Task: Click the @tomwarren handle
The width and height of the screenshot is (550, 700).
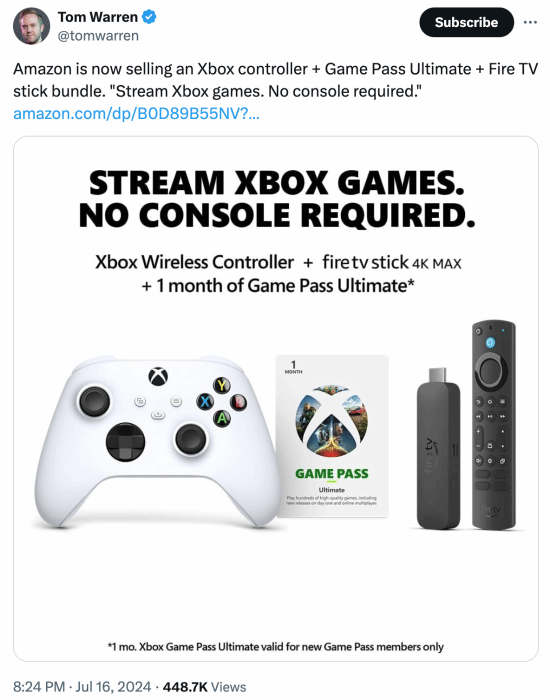Action: point(98,36)
